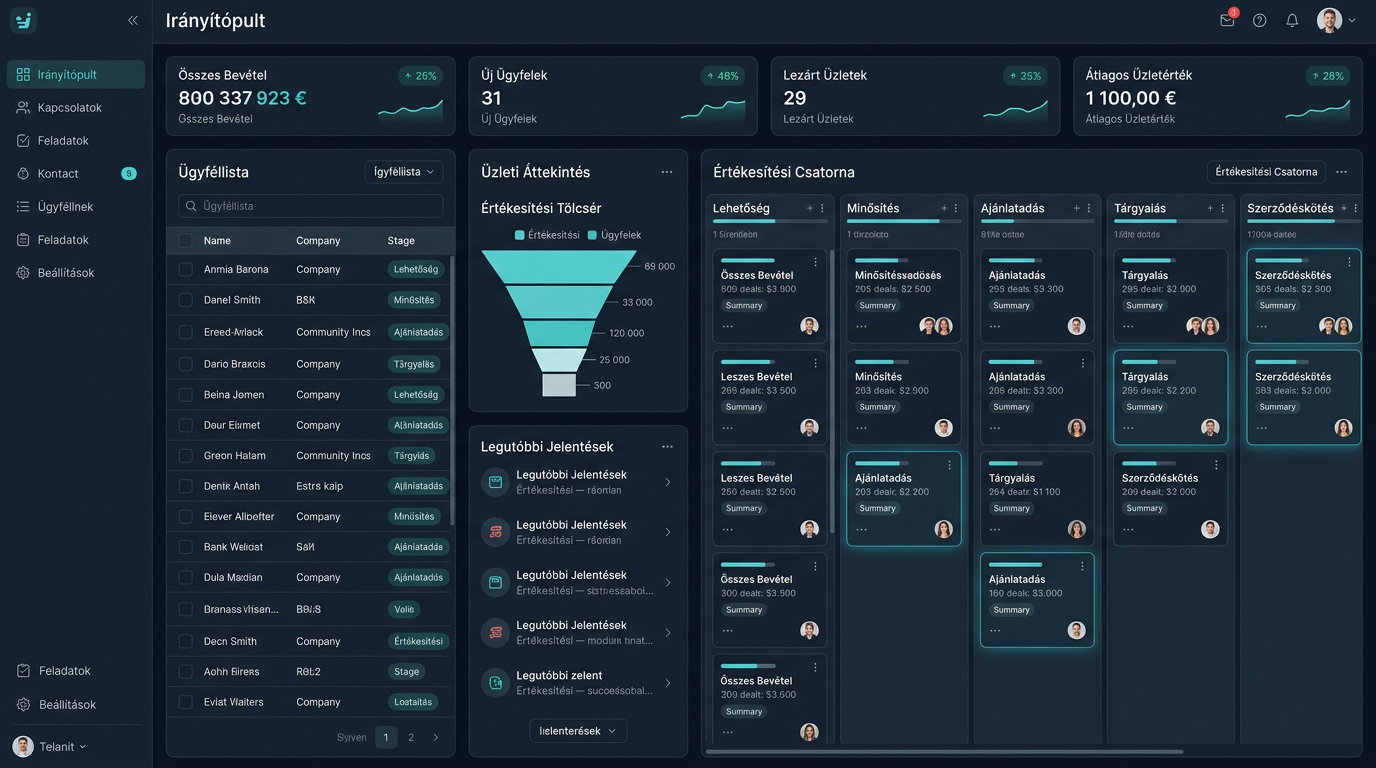Open the user profile dropdown in header

[x=1337, y=20]
